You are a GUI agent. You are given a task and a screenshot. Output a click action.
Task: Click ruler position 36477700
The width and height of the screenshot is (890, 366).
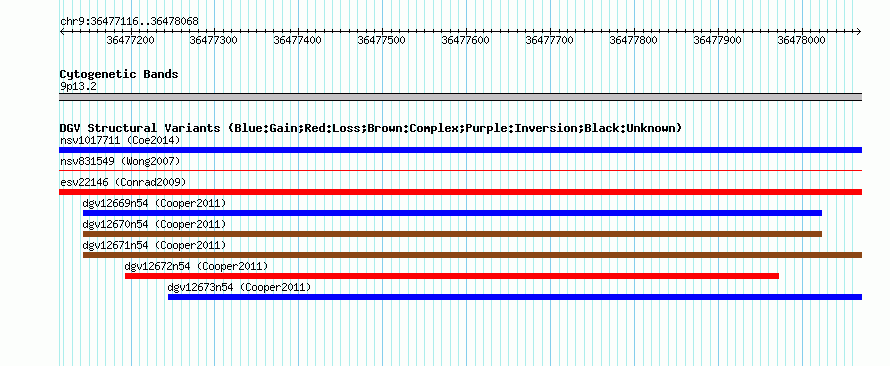[x=550, y=40]
